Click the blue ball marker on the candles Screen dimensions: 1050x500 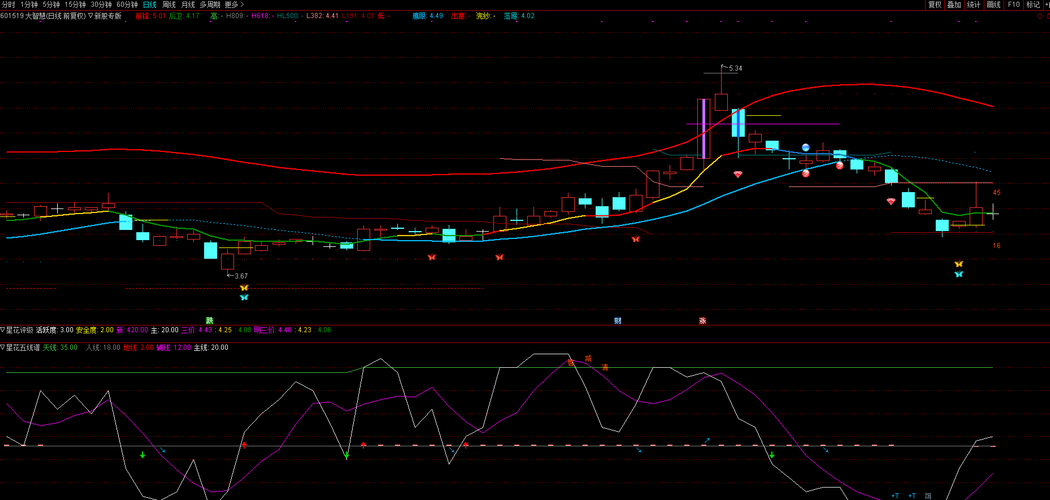pos(806,147)
